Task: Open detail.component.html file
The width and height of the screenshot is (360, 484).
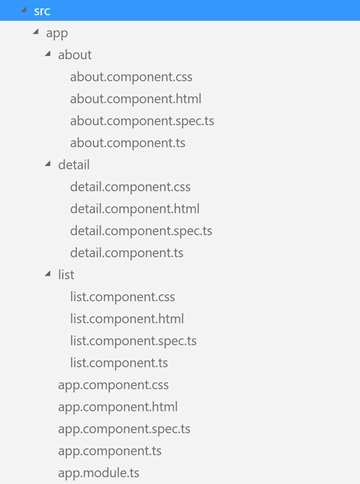Action: [135, 209]
